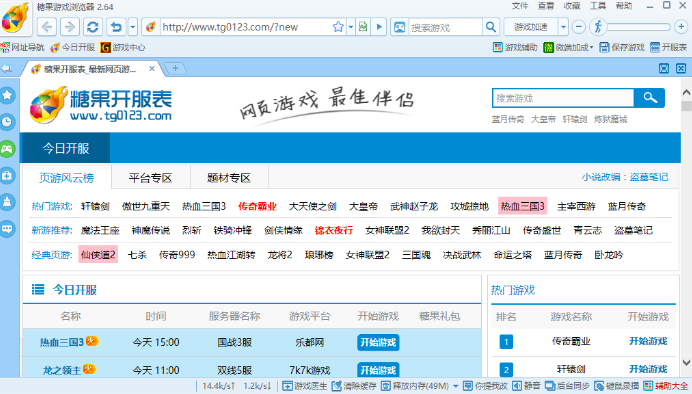Click the 游戏医生 status bar item
The height and width of the screenshot is (394, 692).
pos(305,386)
